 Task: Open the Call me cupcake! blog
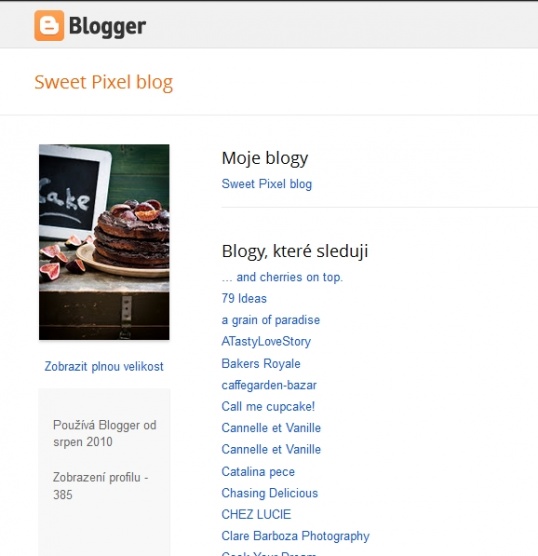(268, 406)
